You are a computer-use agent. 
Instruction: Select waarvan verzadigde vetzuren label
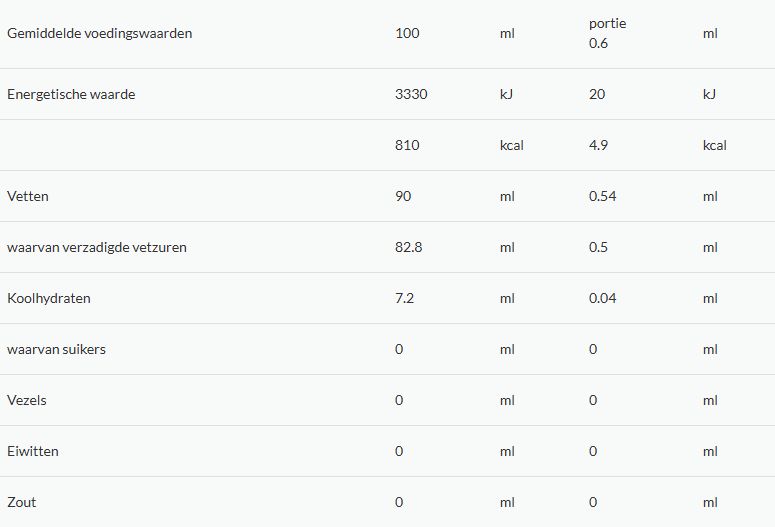[97, 247]
